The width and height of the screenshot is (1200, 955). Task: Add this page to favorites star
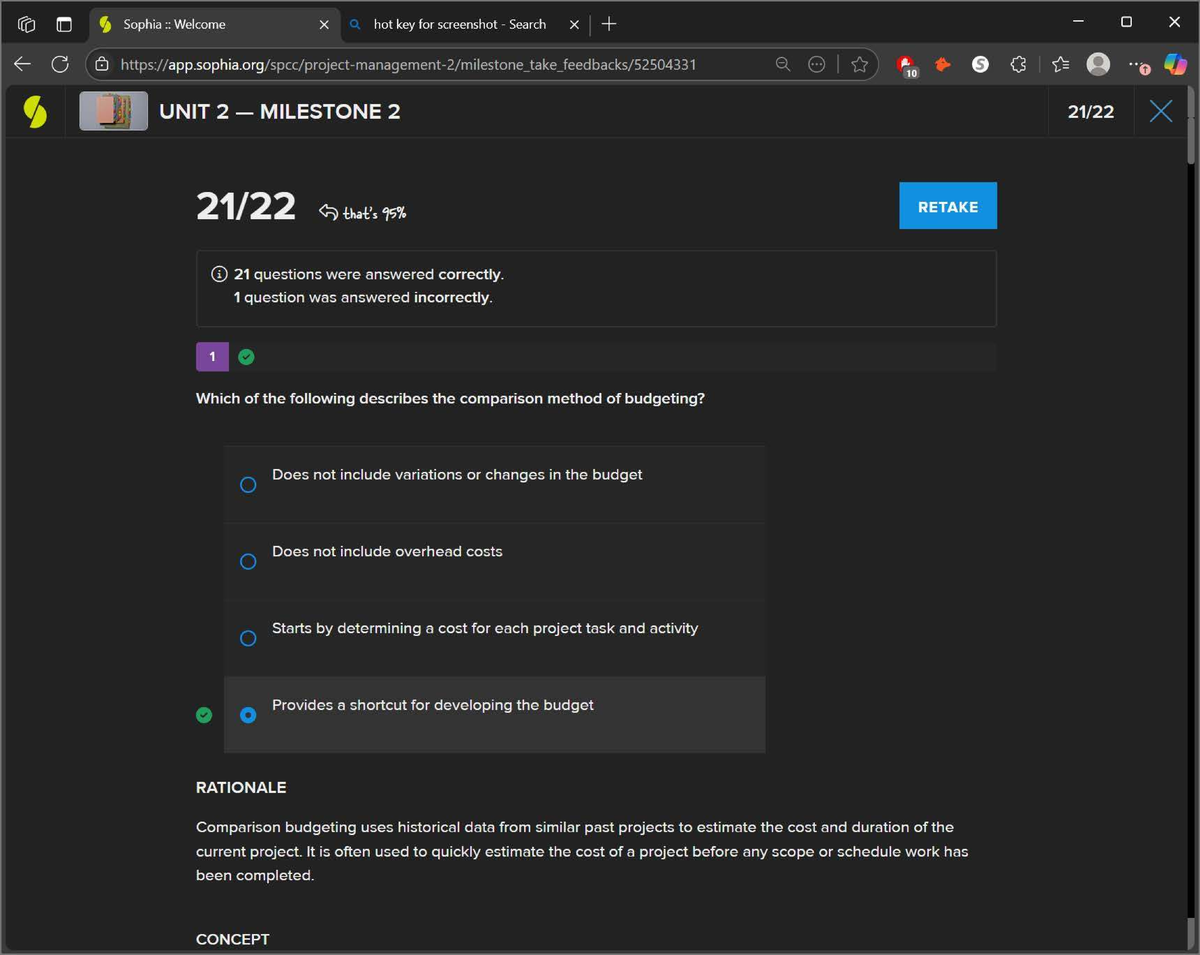(x=859, y=64)
